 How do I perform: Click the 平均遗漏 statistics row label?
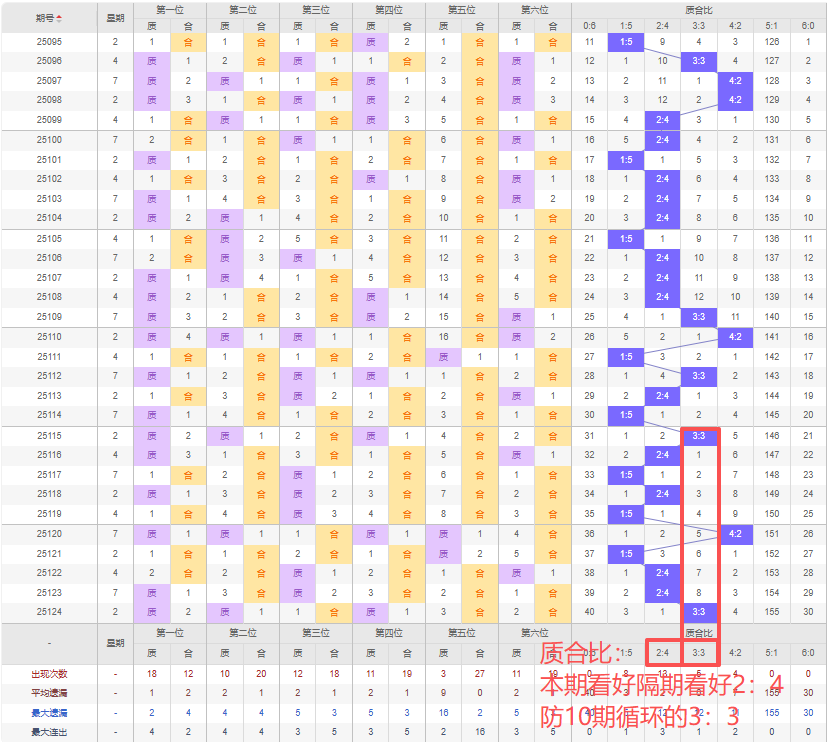[49, 693]
